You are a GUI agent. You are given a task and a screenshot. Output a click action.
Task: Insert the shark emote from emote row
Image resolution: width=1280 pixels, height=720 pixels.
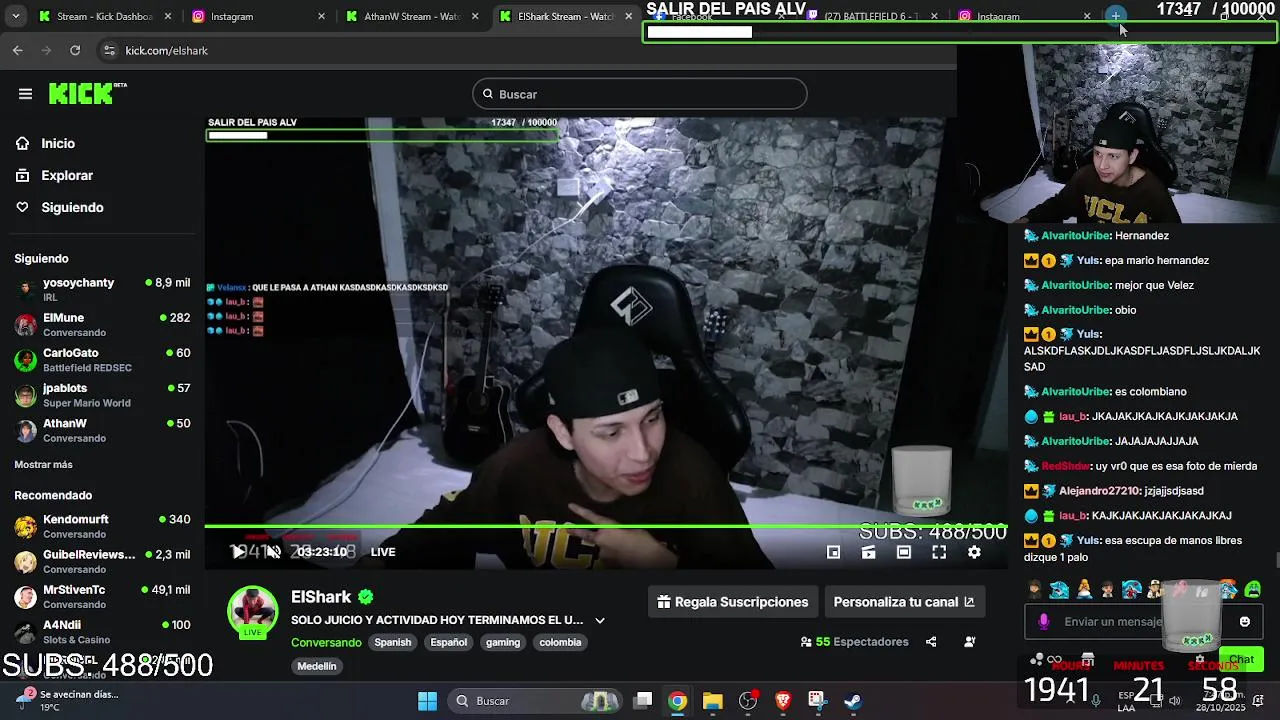pos(1059,589)
